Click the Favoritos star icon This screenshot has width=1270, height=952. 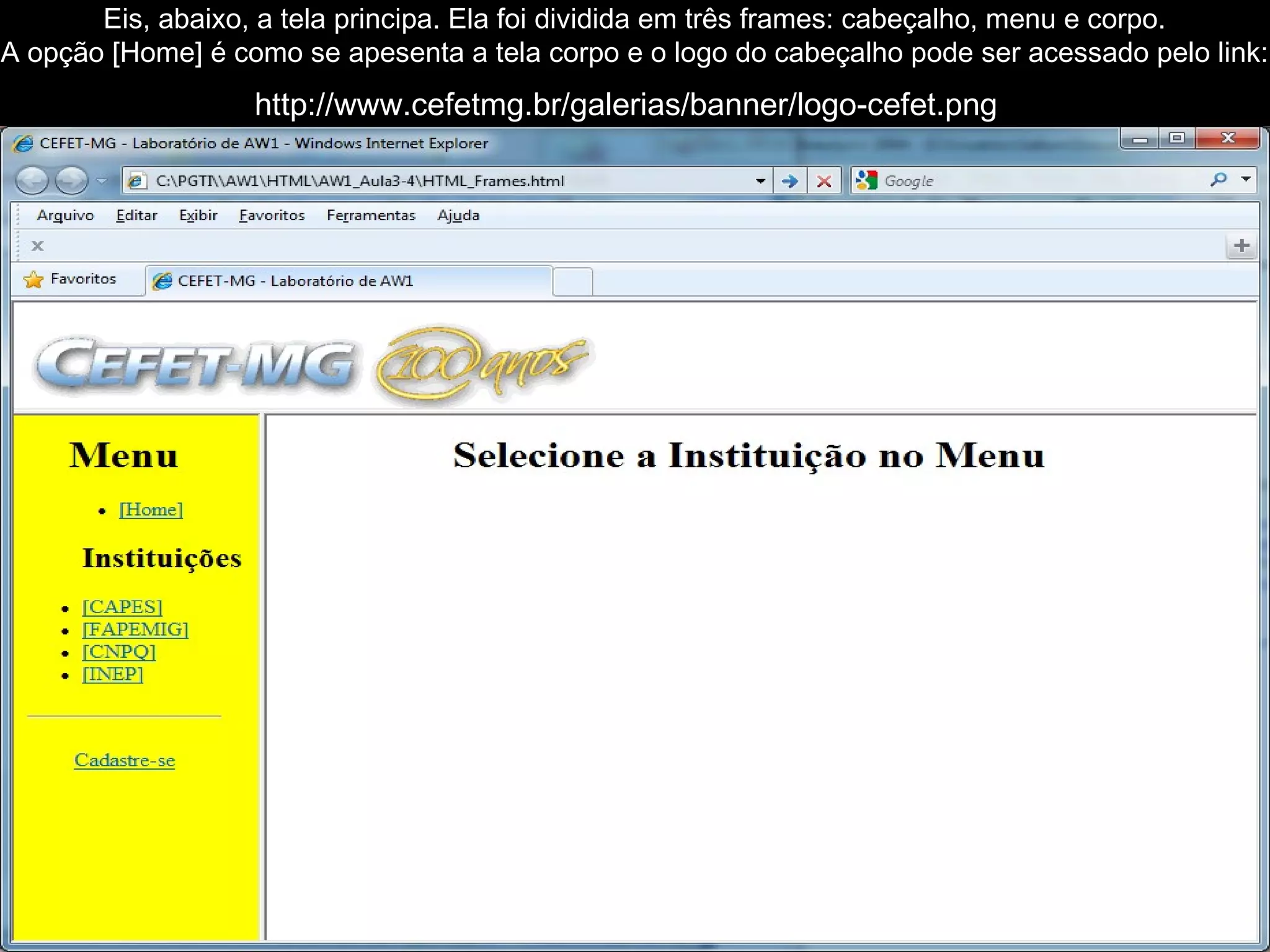click(x=33, y=280)
